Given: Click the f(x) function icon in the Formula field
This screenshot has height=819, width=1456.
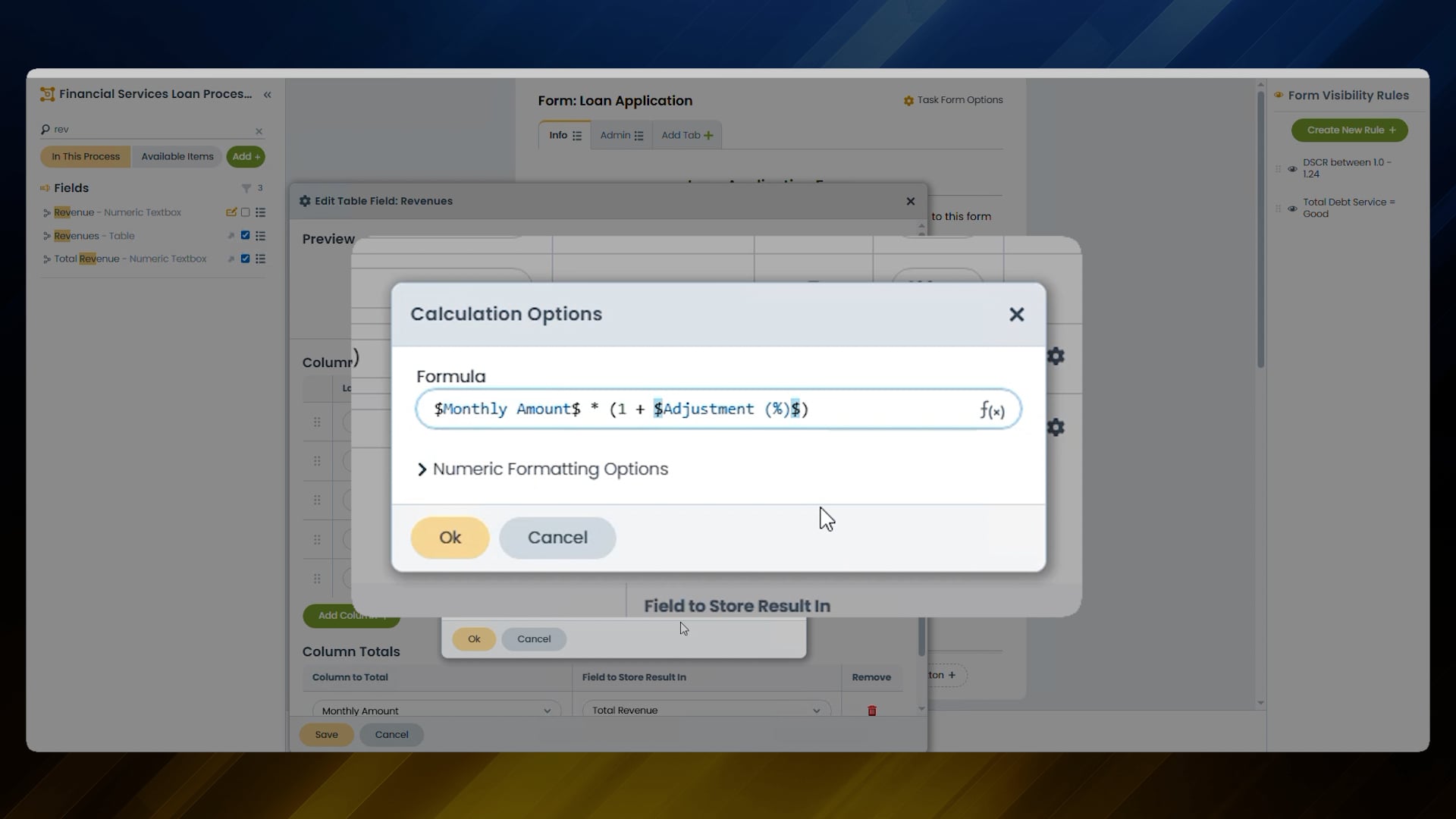Looking at the screenshot, I should click(992, 409).
